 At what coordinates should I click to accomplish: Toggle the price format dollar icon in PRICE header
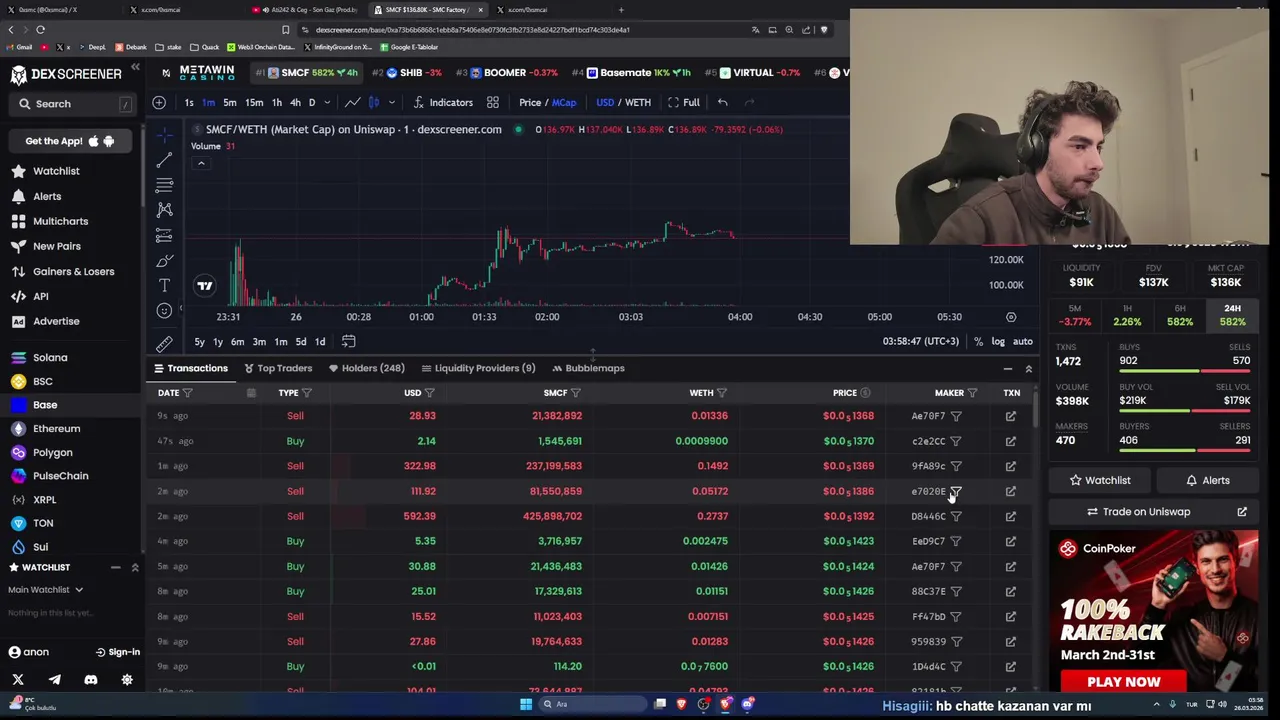865,393
